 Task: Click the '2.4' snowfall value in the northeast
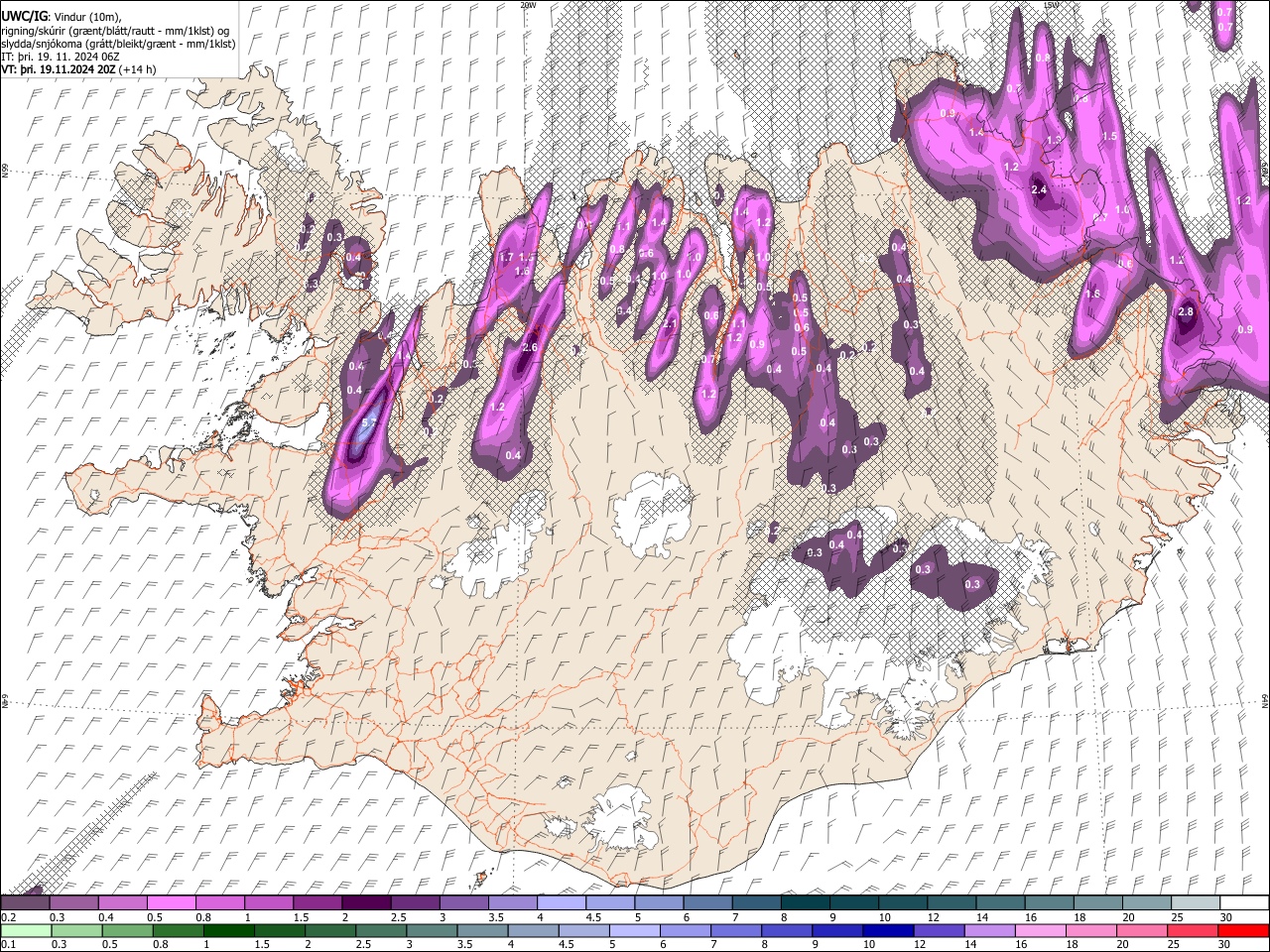[x=1040, y=189]
